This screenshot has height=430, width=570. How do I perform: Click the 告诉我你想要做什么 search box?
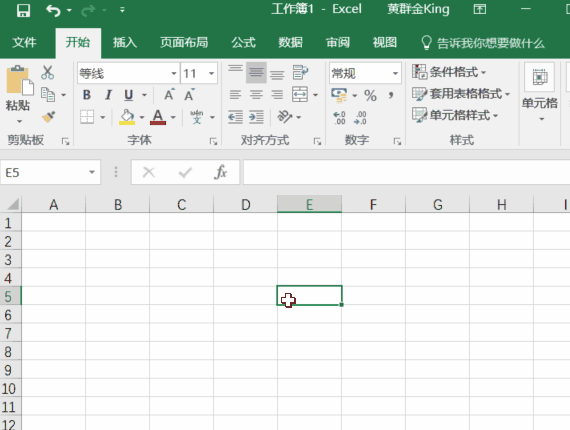point(483,43)
